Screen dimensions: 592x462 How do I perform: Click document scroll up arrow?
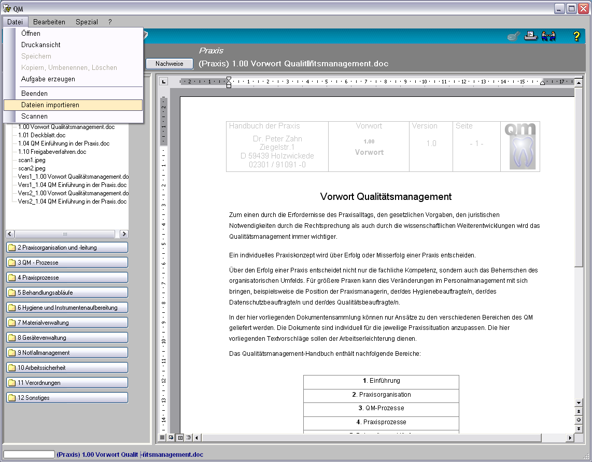point(578,82)
